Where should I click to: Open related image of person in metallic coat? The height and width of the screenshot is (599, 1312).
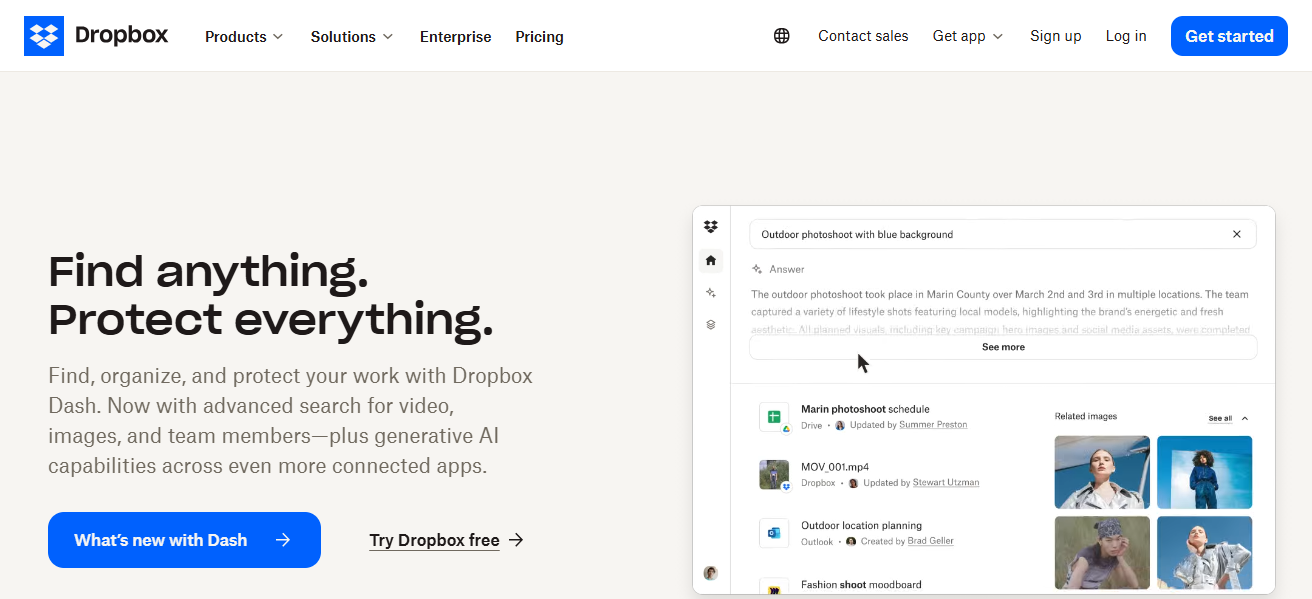[x=1204, y=552]
